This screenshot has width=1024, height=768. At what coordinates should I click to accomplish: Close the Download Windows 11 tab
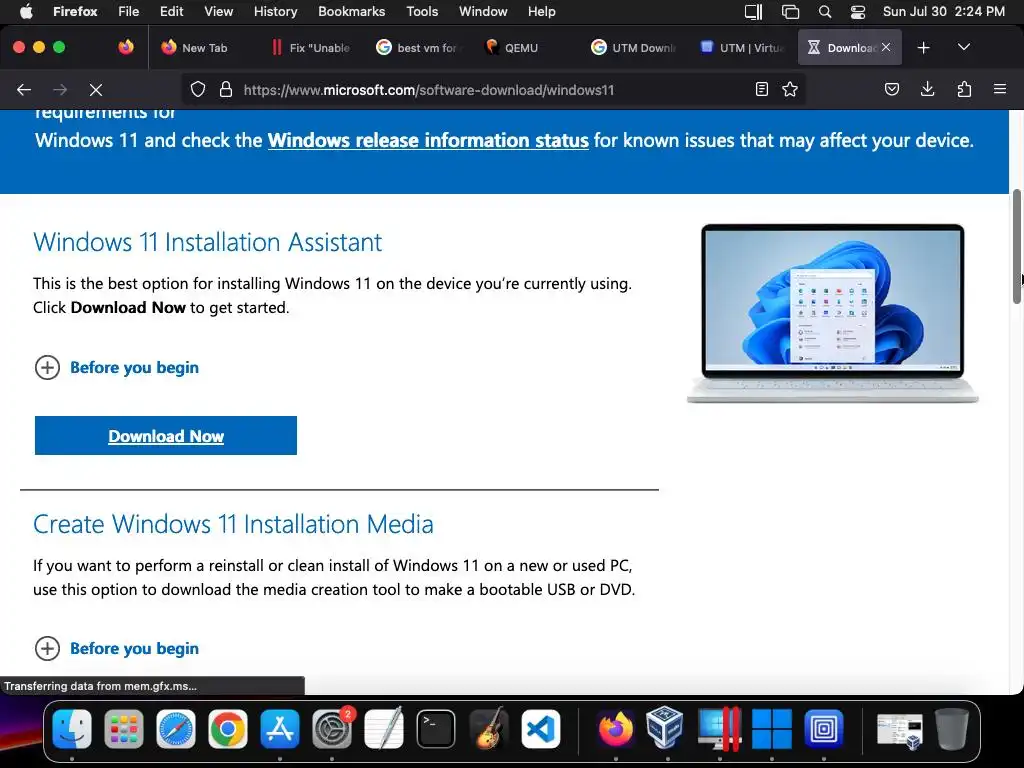pos(886,47)
